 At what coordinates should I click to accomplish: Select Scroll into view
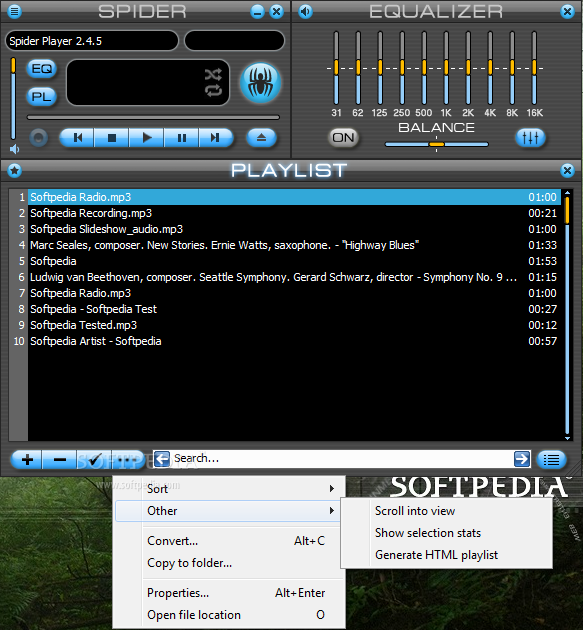click(447, 511)
